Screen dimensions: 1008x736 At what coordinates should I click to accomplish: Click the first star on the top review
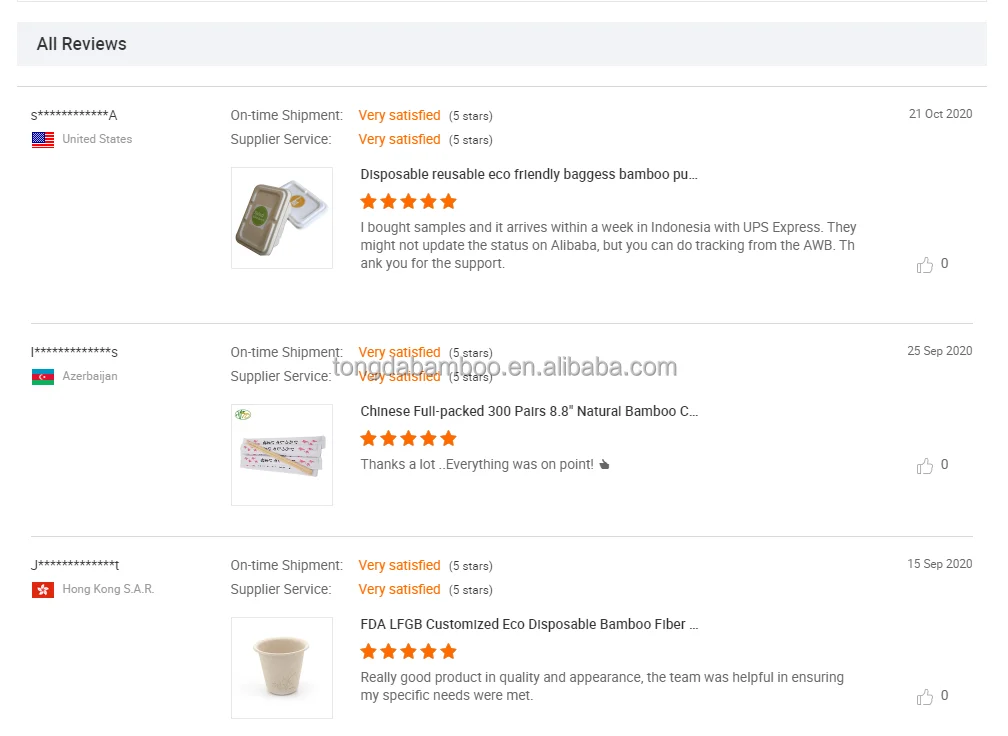(368, 201)
